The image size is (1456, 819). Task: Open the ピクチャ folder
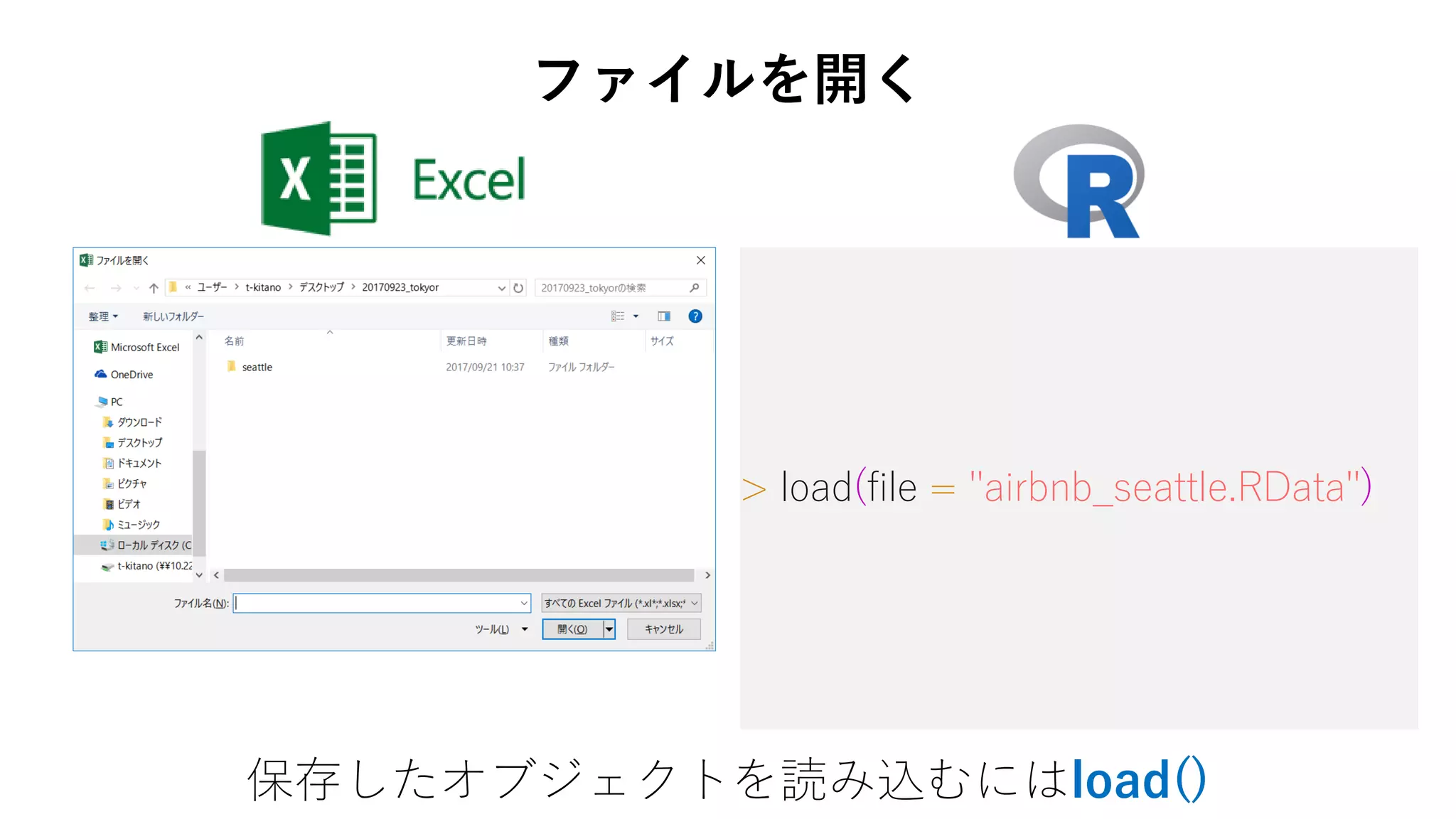(125, 483)
